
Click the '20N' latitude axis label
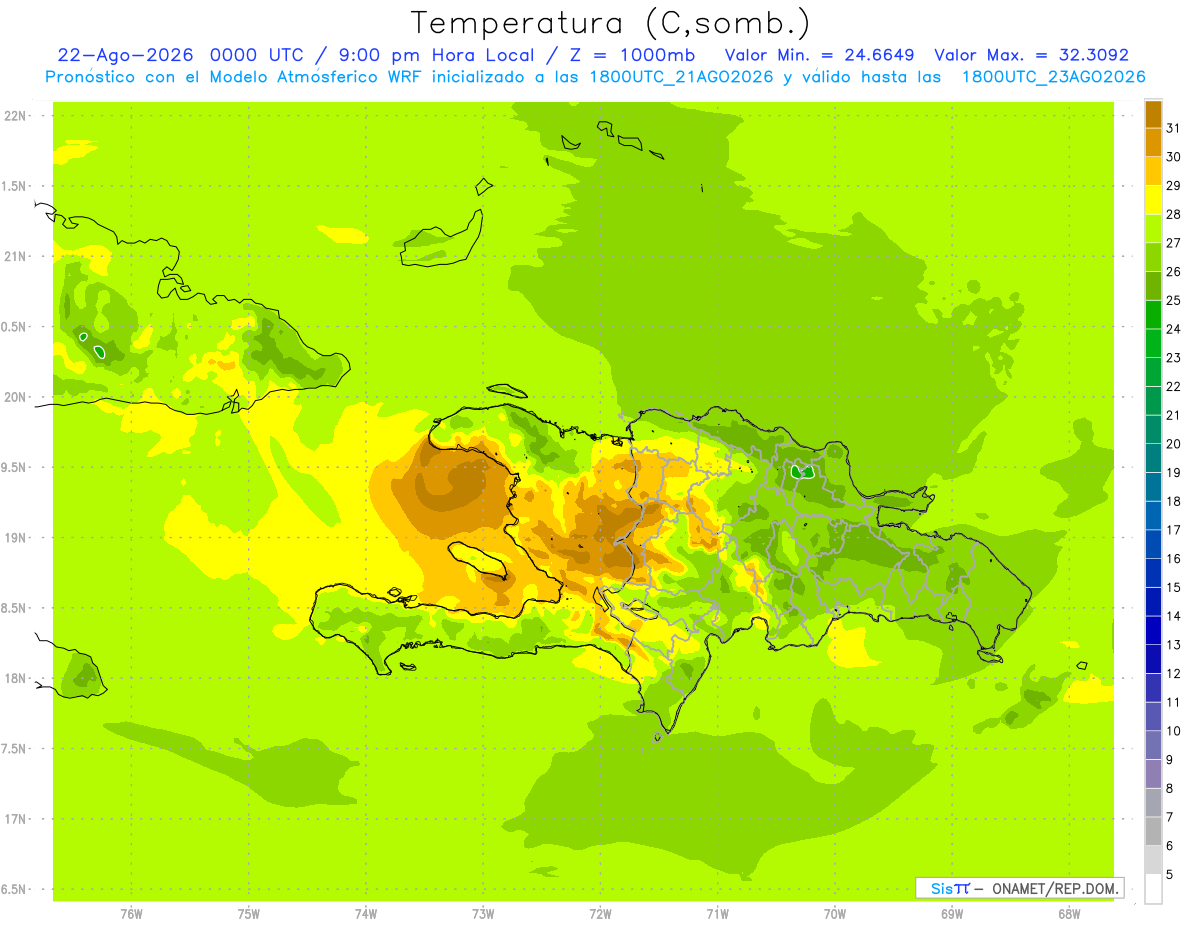tap(16, 398)
